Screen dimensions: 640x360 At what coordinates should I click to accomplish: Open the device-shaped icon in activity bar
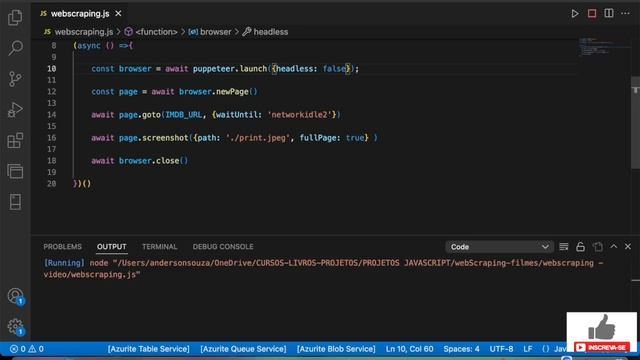[x=15, y=202]
